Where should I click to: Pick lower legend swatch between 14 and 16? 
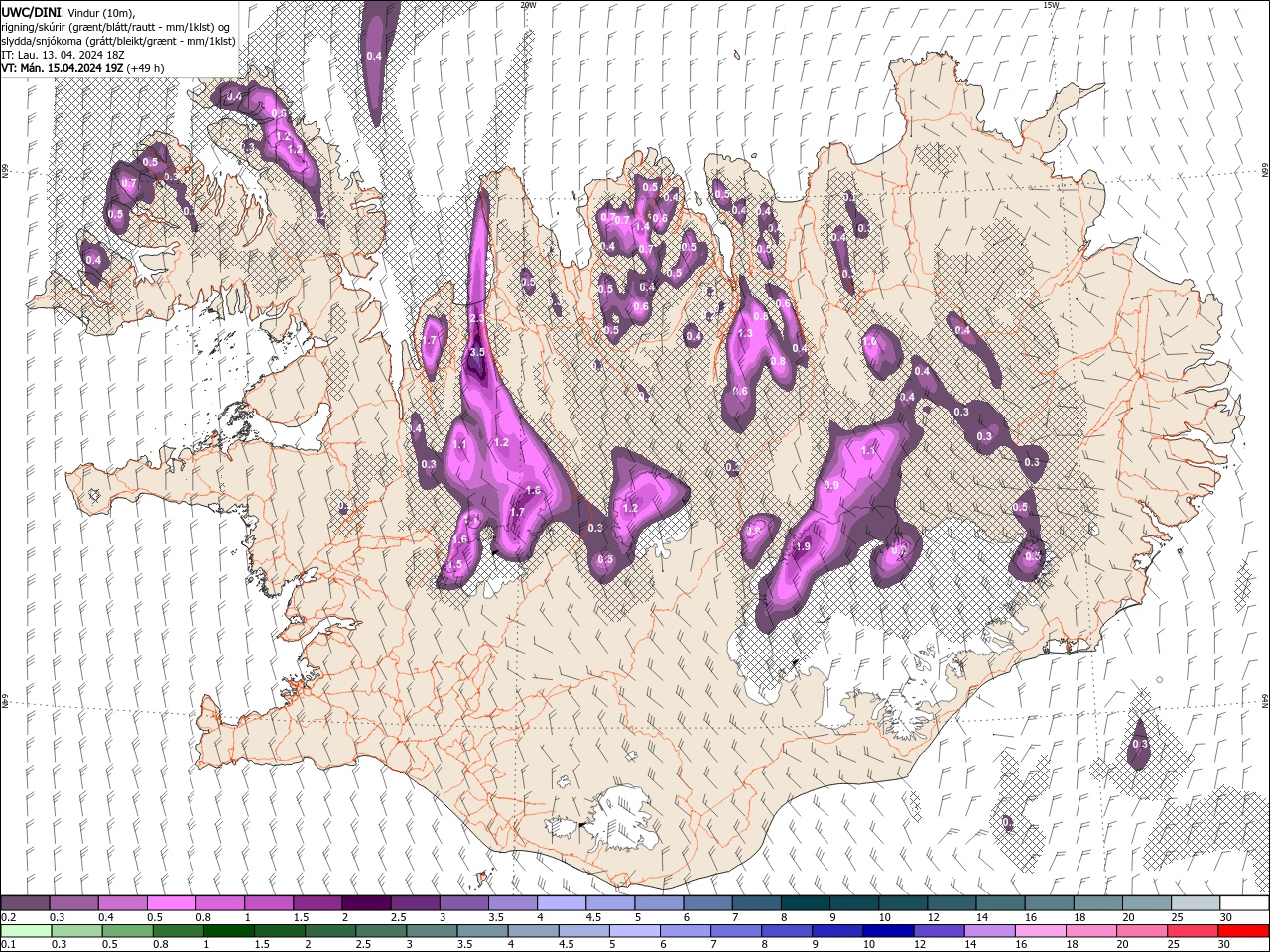point(990,931)
